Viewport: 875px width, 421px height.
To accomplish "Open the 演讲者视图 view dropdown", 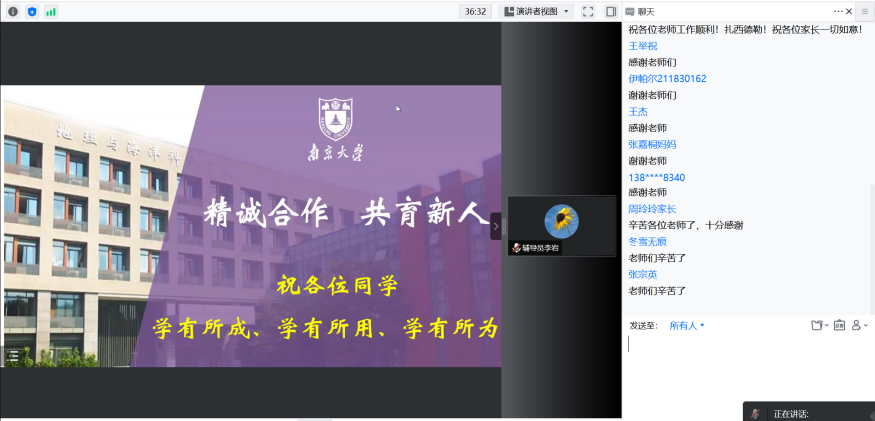I will [x=536, y=11].
